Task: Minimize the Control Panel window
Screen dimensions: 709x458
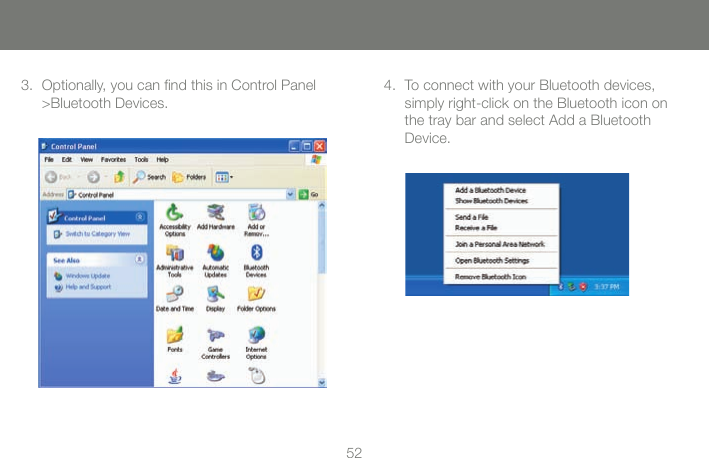Action: click(x=294, y=146)
